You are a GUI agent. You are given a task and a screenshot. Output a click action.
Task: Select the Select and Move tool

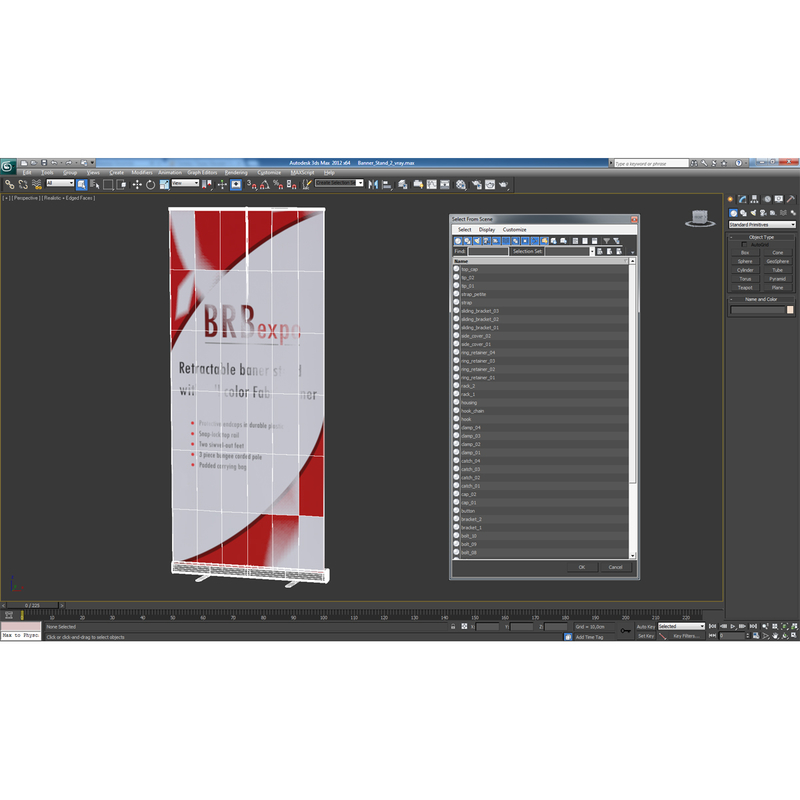[137, 185]
